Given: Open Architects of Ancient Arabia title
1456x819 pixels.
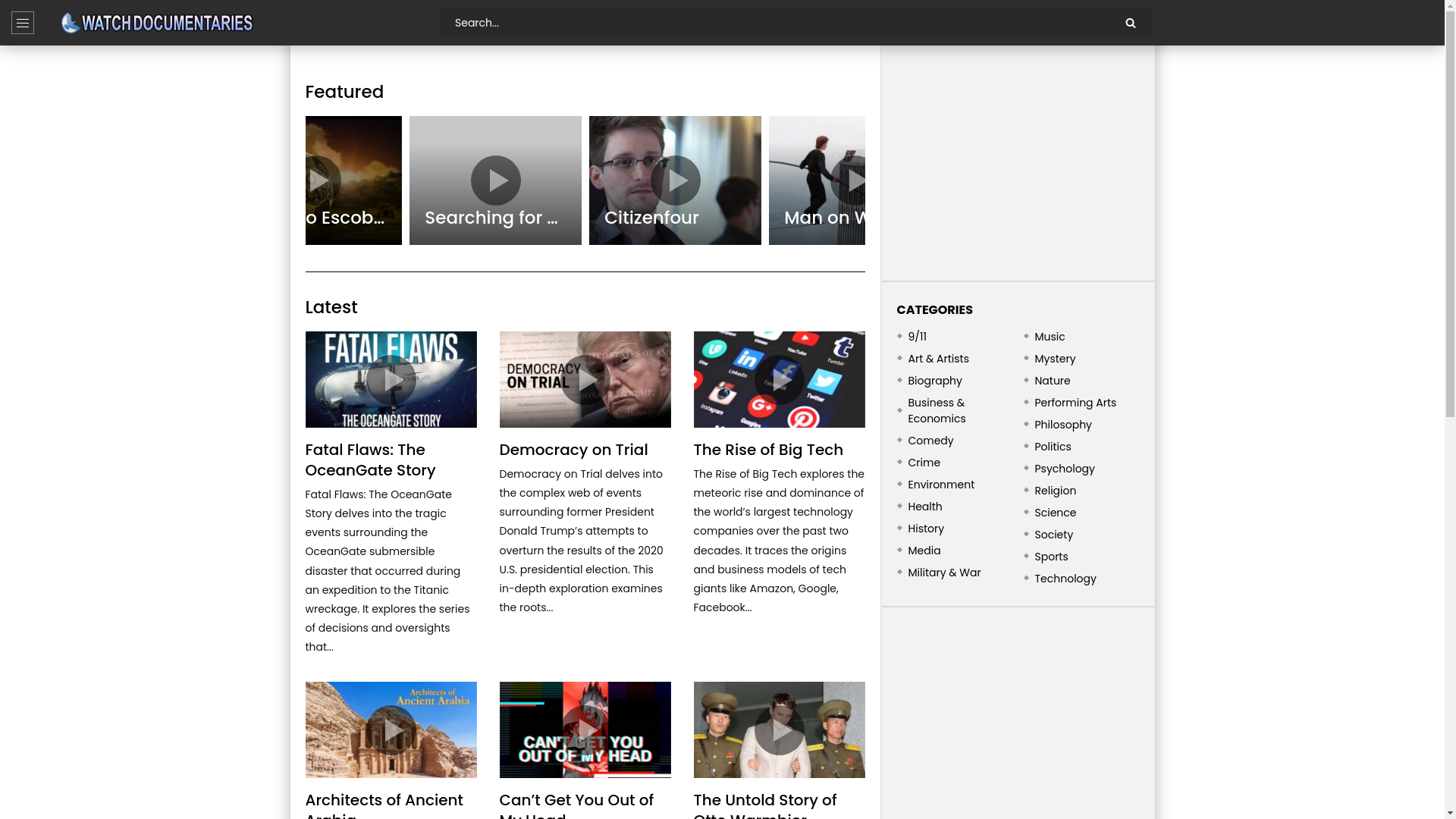Looking at the screenshot, I should click(x=384, y=807).
